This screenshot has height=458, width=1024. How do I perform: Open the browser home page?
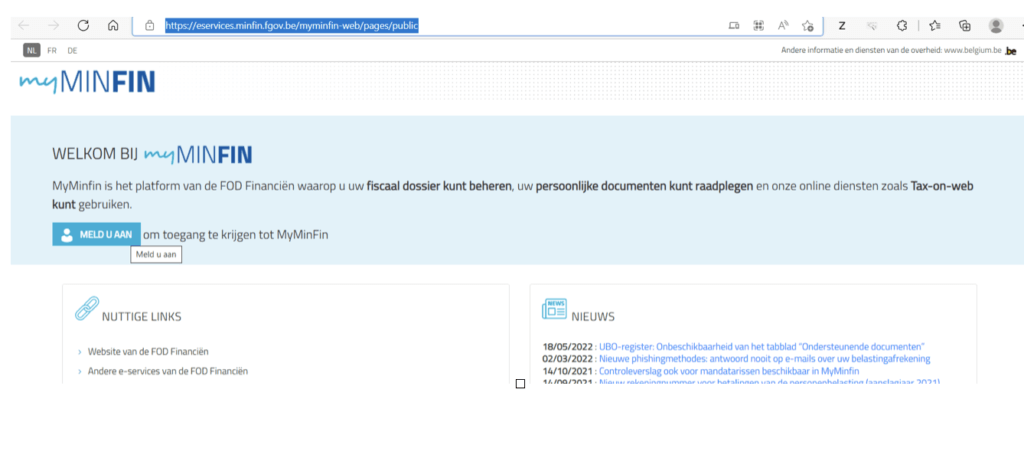[113, 25]
